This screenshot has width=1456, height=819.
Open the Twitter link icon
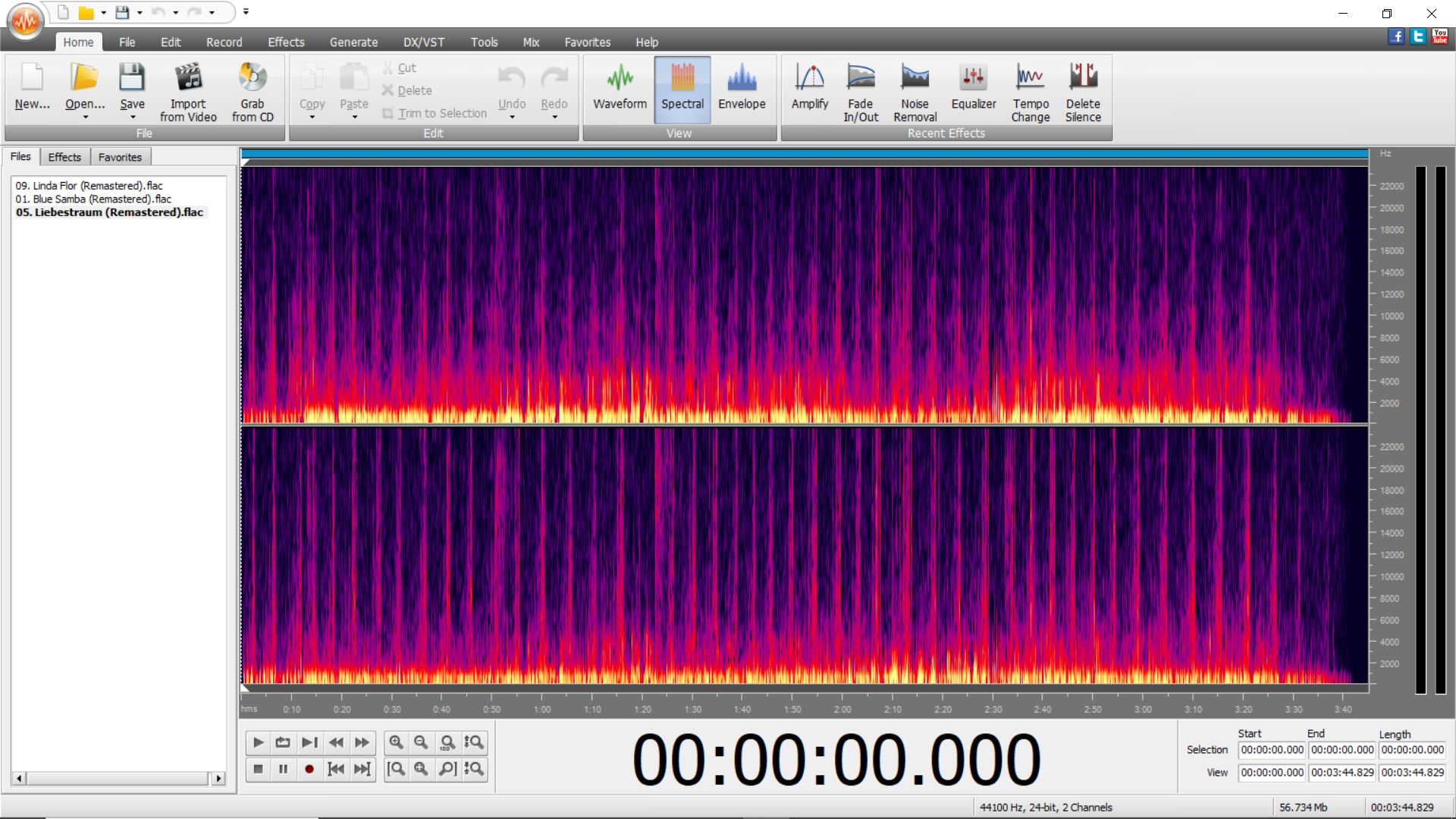(x=1418, y=36)
